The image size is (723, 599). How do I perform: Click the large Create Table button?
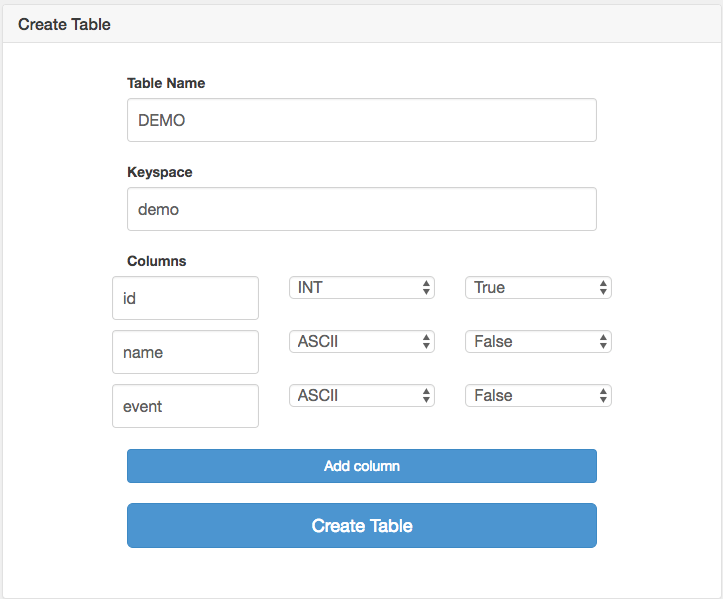(x=361, y=526)
